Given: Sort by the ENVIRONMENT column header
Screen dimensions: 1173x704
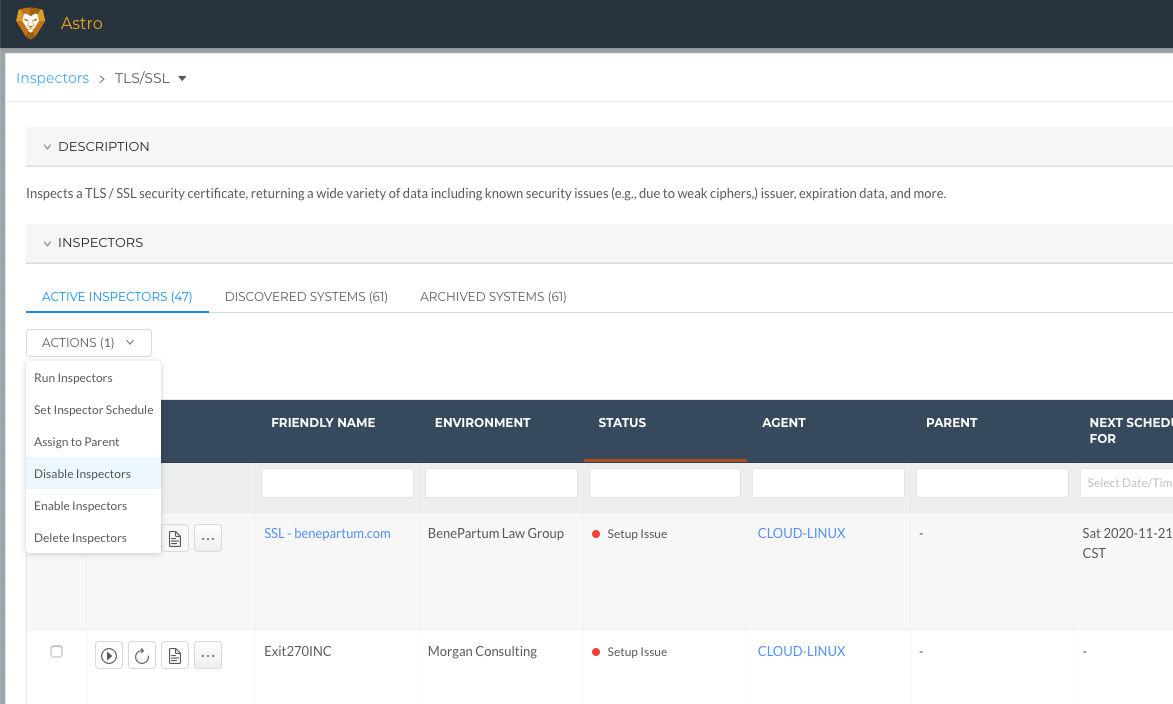Looking at the screenshot, I should [483, 423].
